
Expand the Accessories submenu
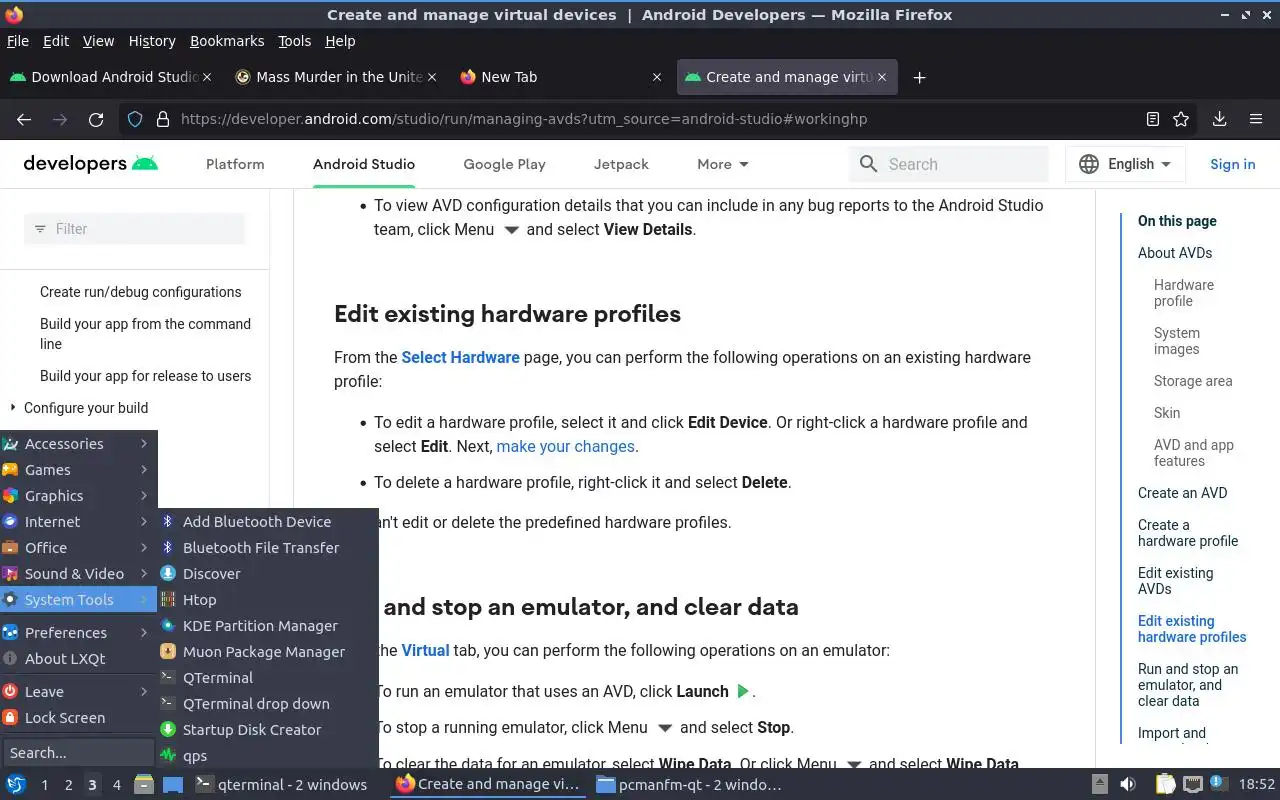click(x=79, y=444)
